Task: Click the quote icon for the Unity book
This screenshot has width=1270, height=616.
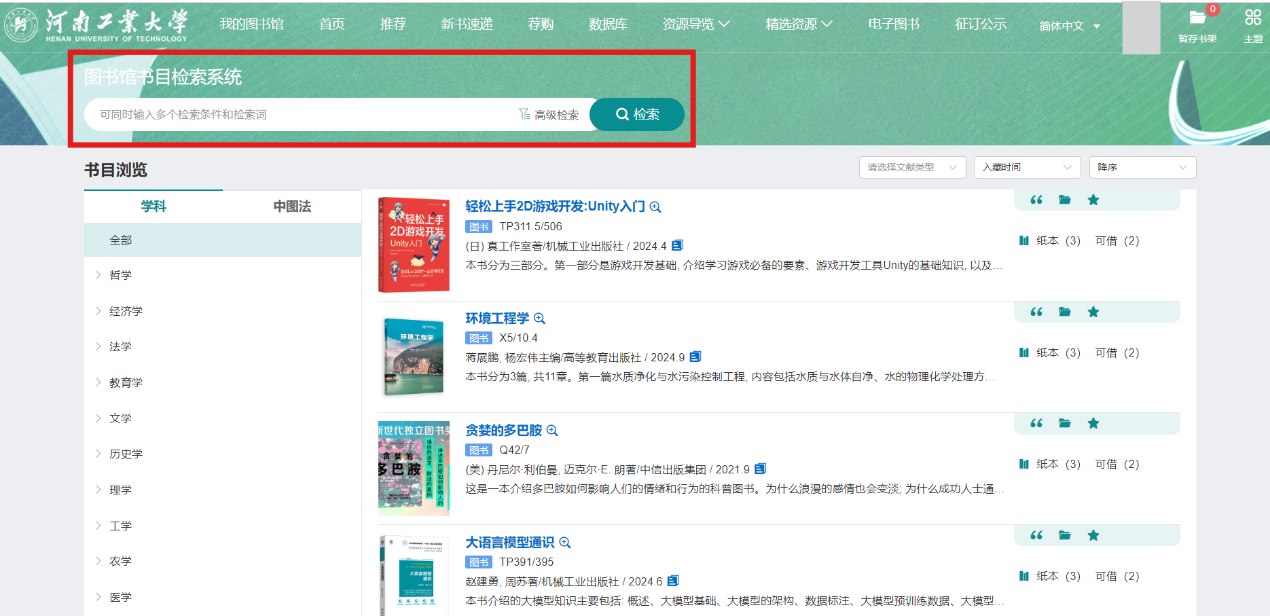Action: point(1036,200)
